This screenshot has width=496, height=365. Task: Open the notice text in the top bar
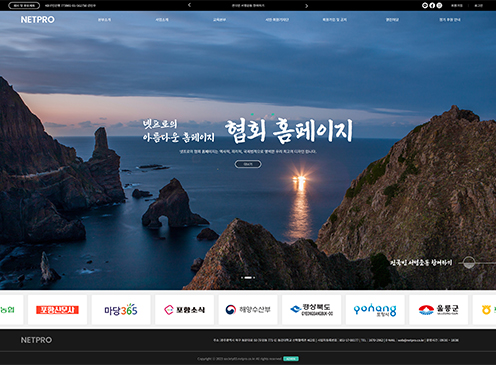pos(248,6)
